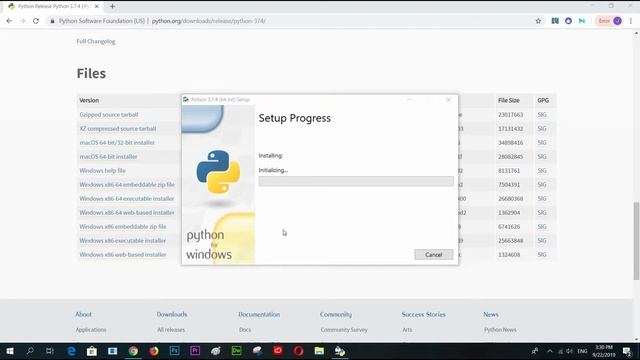This screenshot has width=640, height=360.
Task: Click the File Size column header
Action: pyautogui.click(x=509, y=100)
